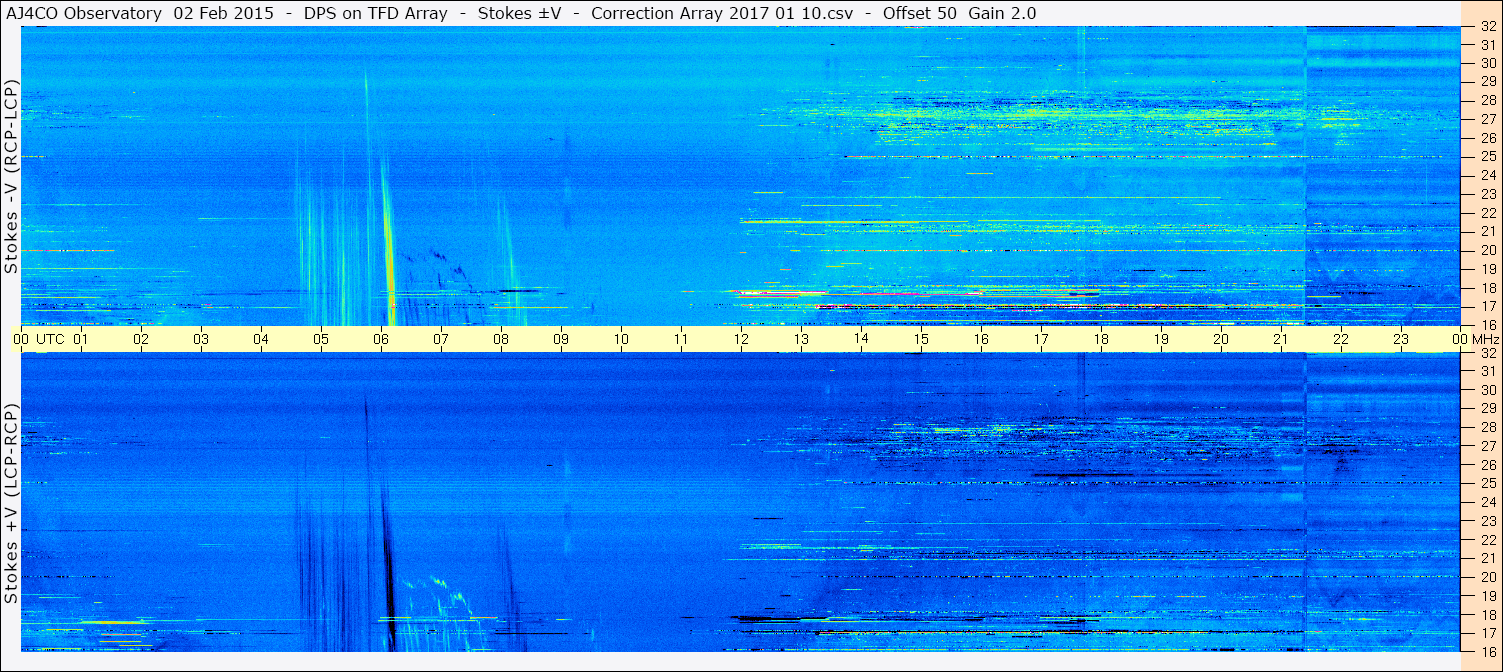The height and width of the screenshot is (672, 1503).
Task: Select the 12 hour tick label
Action: point(741,339)
